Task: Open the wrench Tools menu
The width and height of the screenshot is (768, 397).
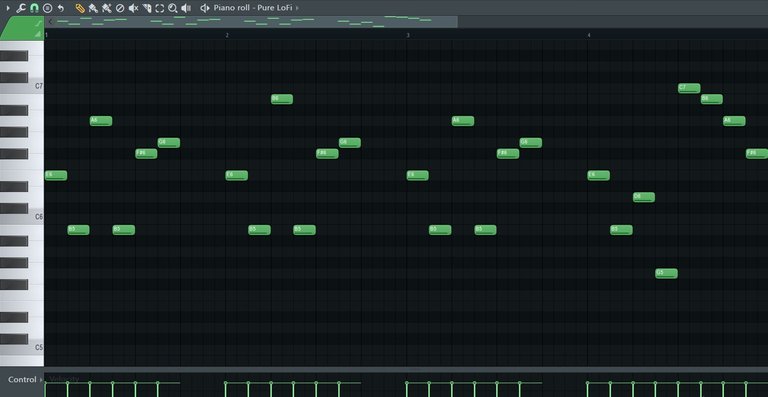Action: (x=21, y=8)
